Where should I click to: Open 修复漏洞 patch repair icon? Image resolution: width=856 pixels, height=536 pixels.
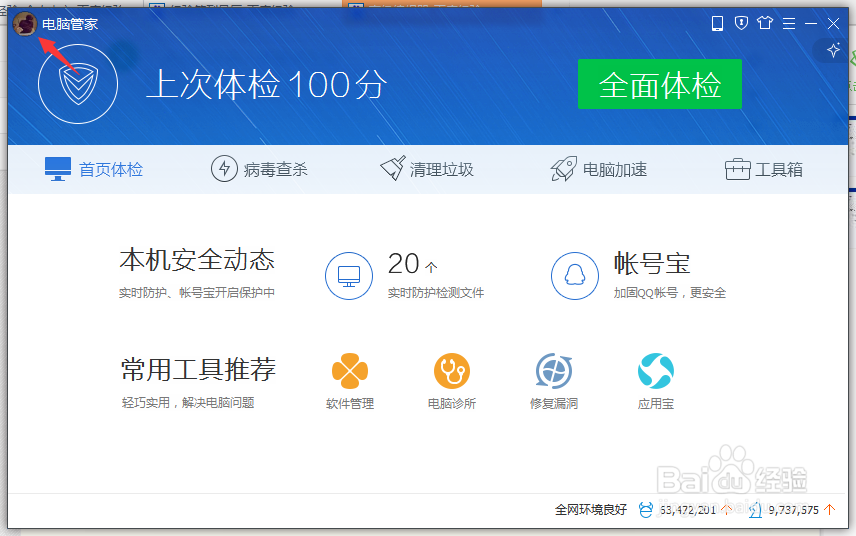point(554,371)
